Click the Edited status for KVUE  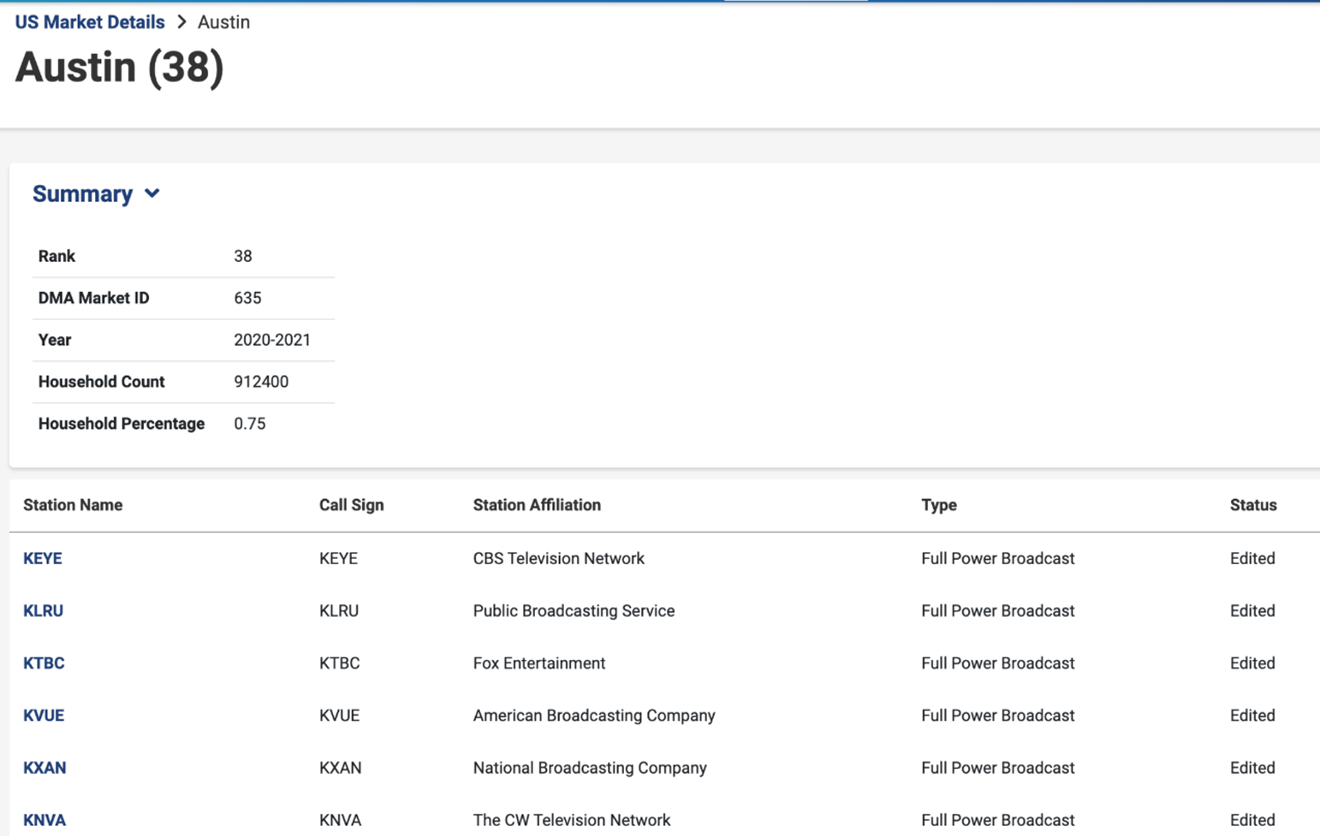(1252, 716)
